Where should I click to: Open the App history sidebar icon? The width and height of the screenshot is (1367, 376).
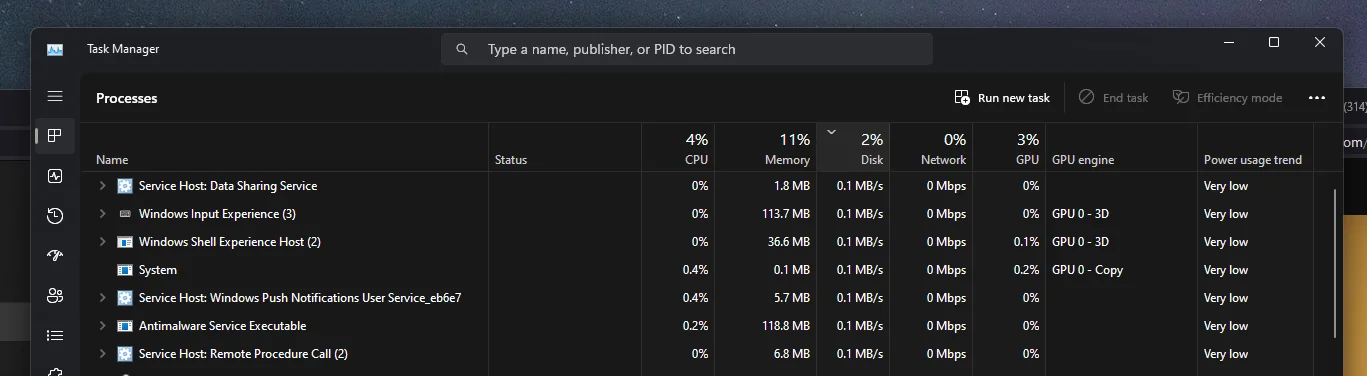coord(55,216)
